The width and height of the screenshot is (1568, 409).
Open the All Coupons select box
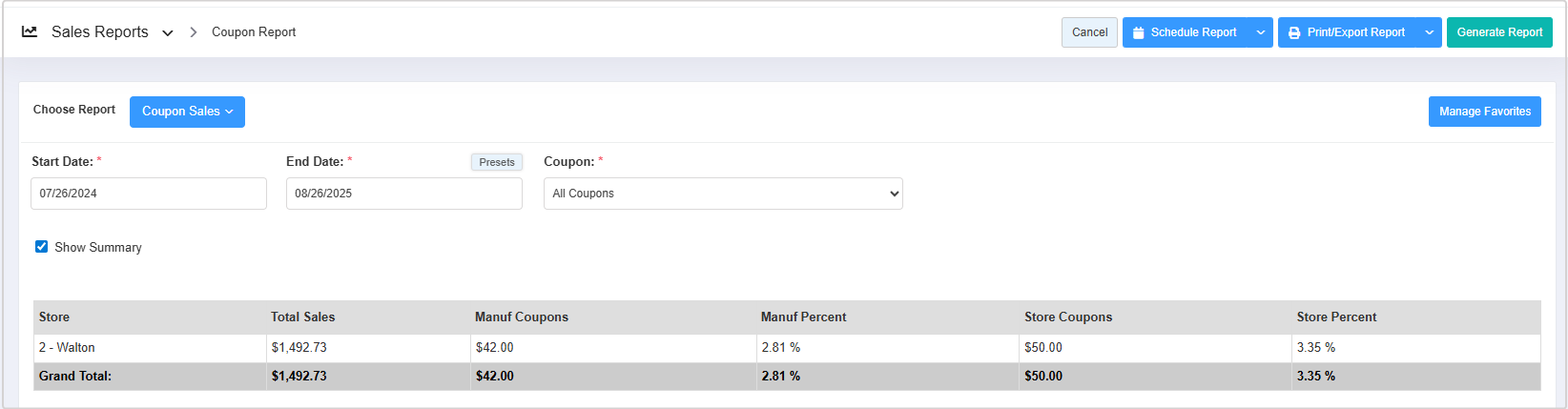(723, 194)
